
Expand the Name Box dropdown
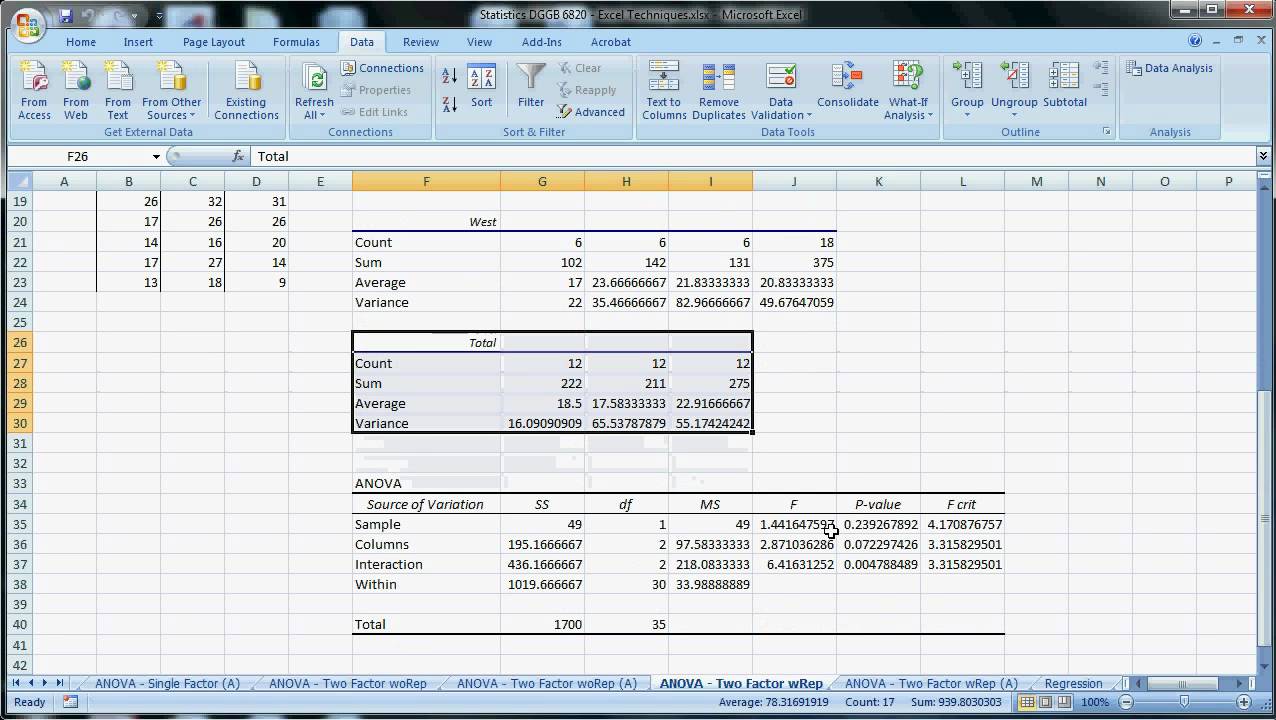(156, 157)
